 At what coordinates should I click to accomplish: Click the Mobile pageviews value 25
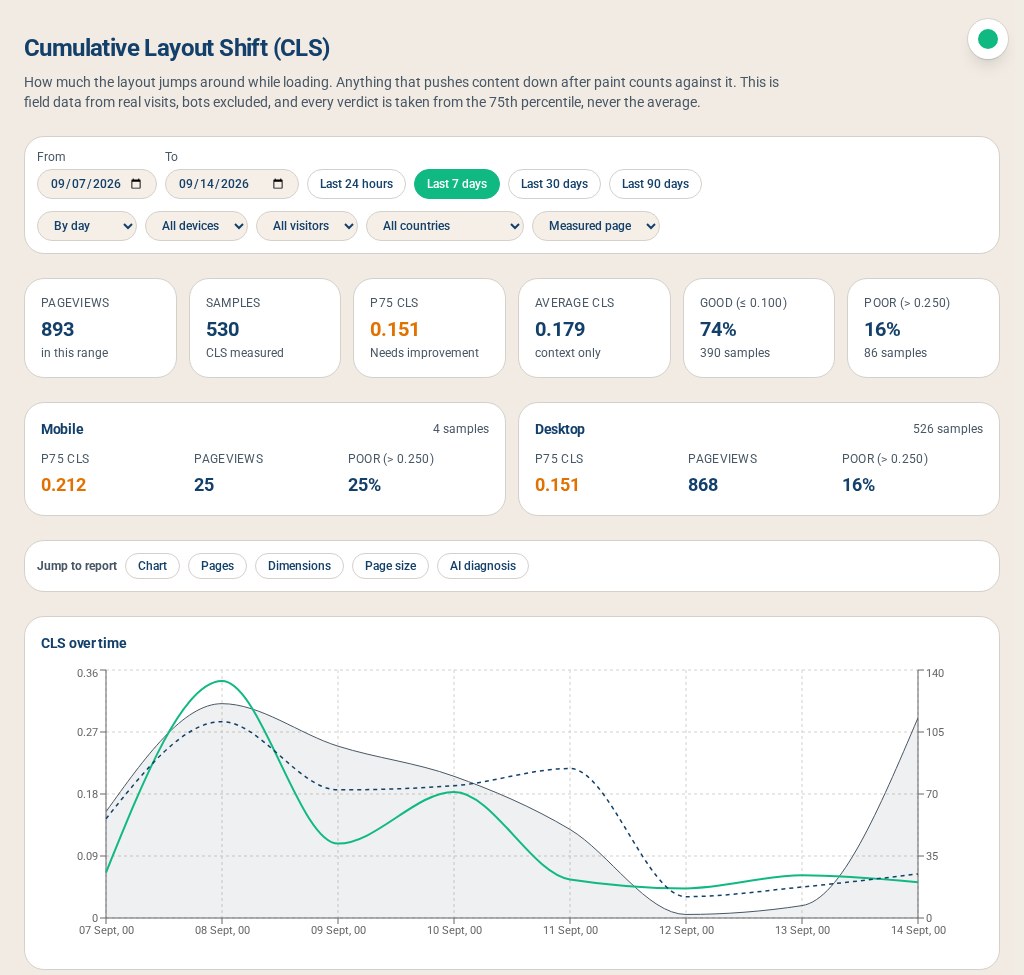(x=204, y=485)
